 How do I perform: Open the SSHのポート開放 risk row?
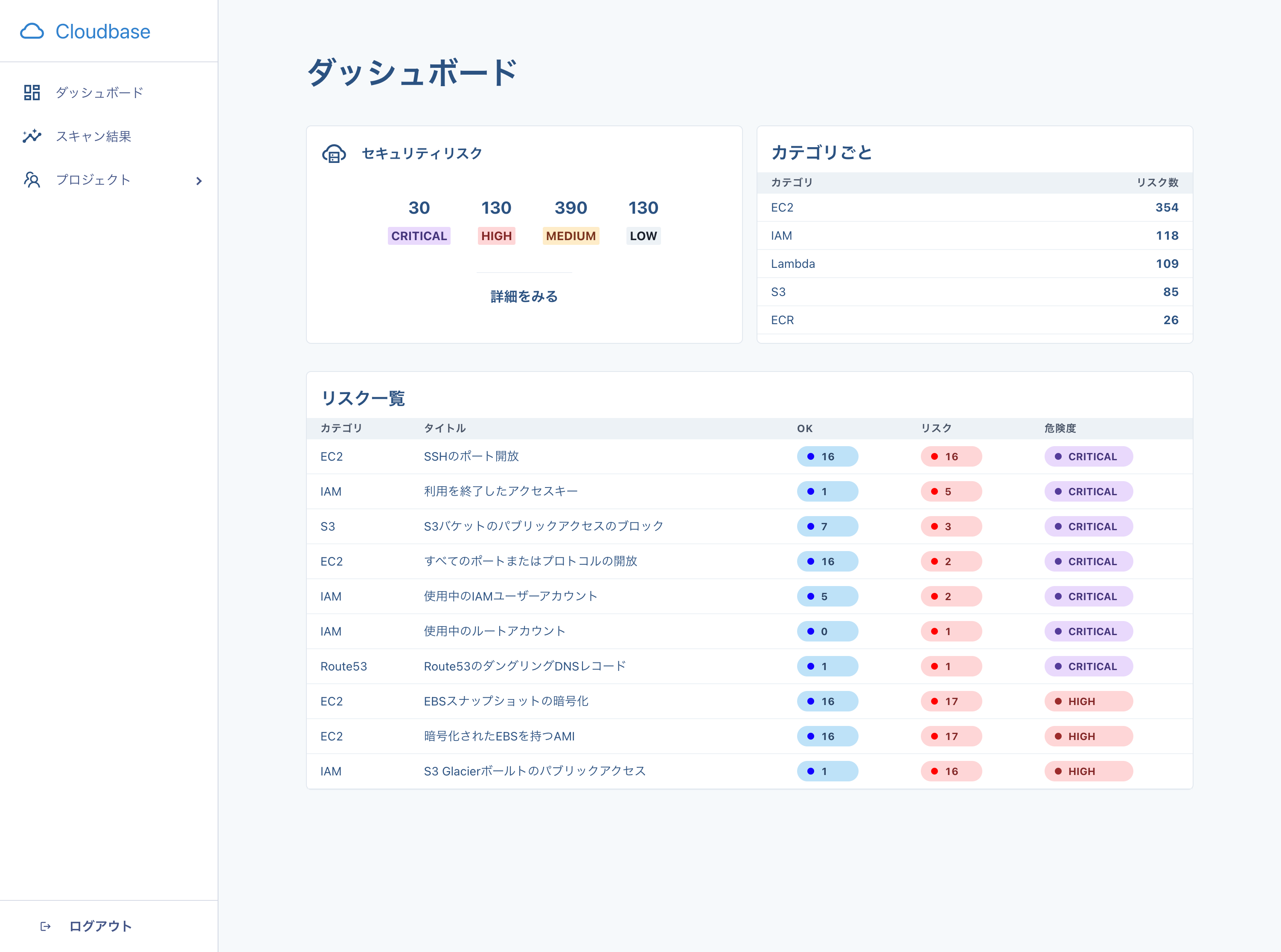471,456
